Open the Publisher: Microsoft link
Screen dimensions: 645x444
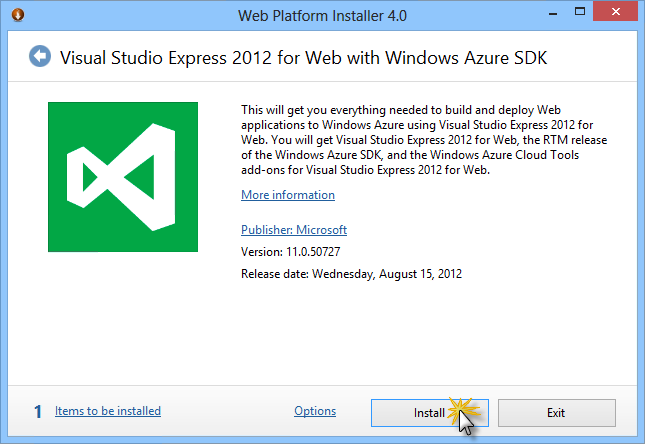click(x=294, y=229)
